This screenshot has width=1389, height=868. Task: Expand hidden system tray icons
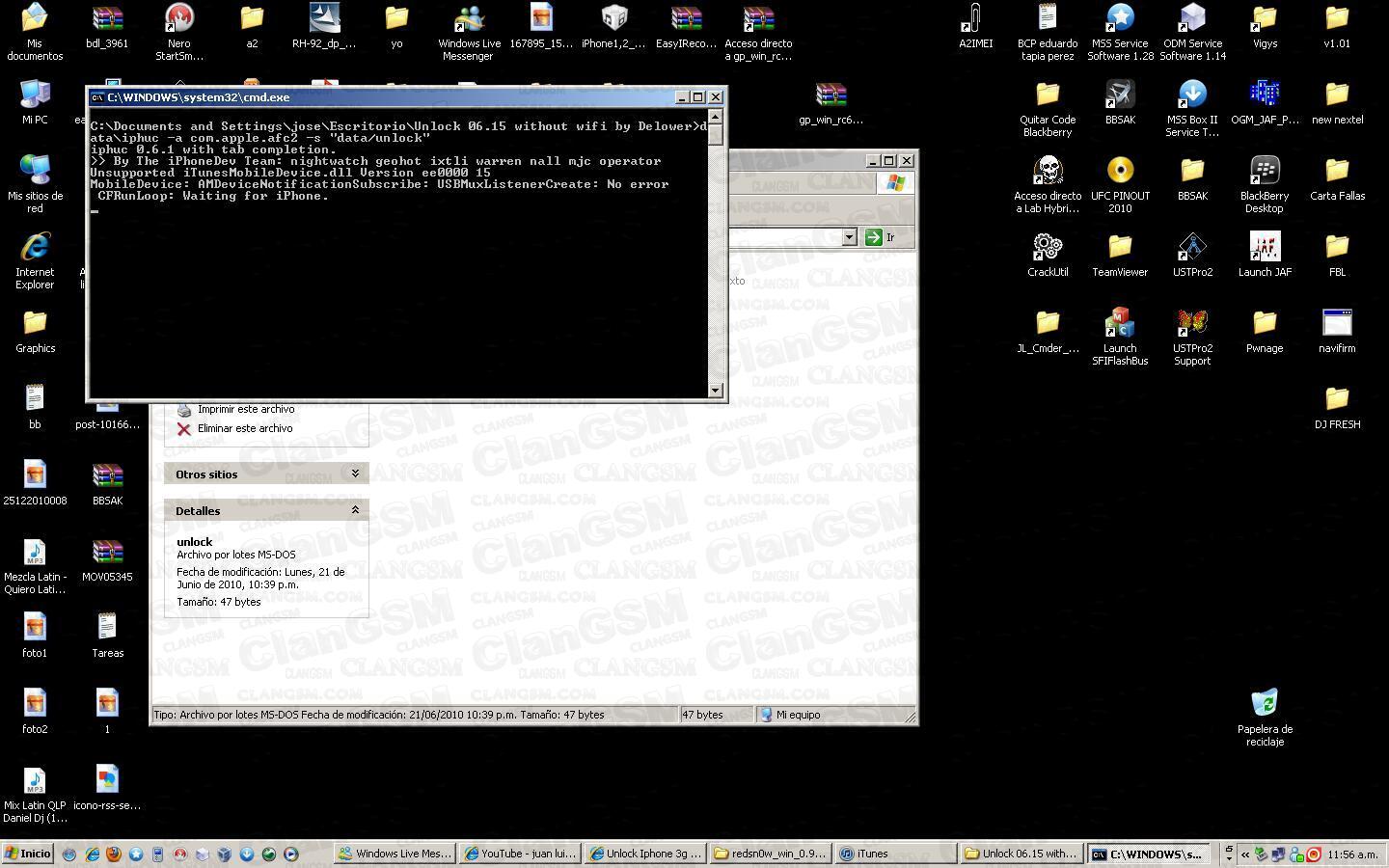coord(1245,854)
